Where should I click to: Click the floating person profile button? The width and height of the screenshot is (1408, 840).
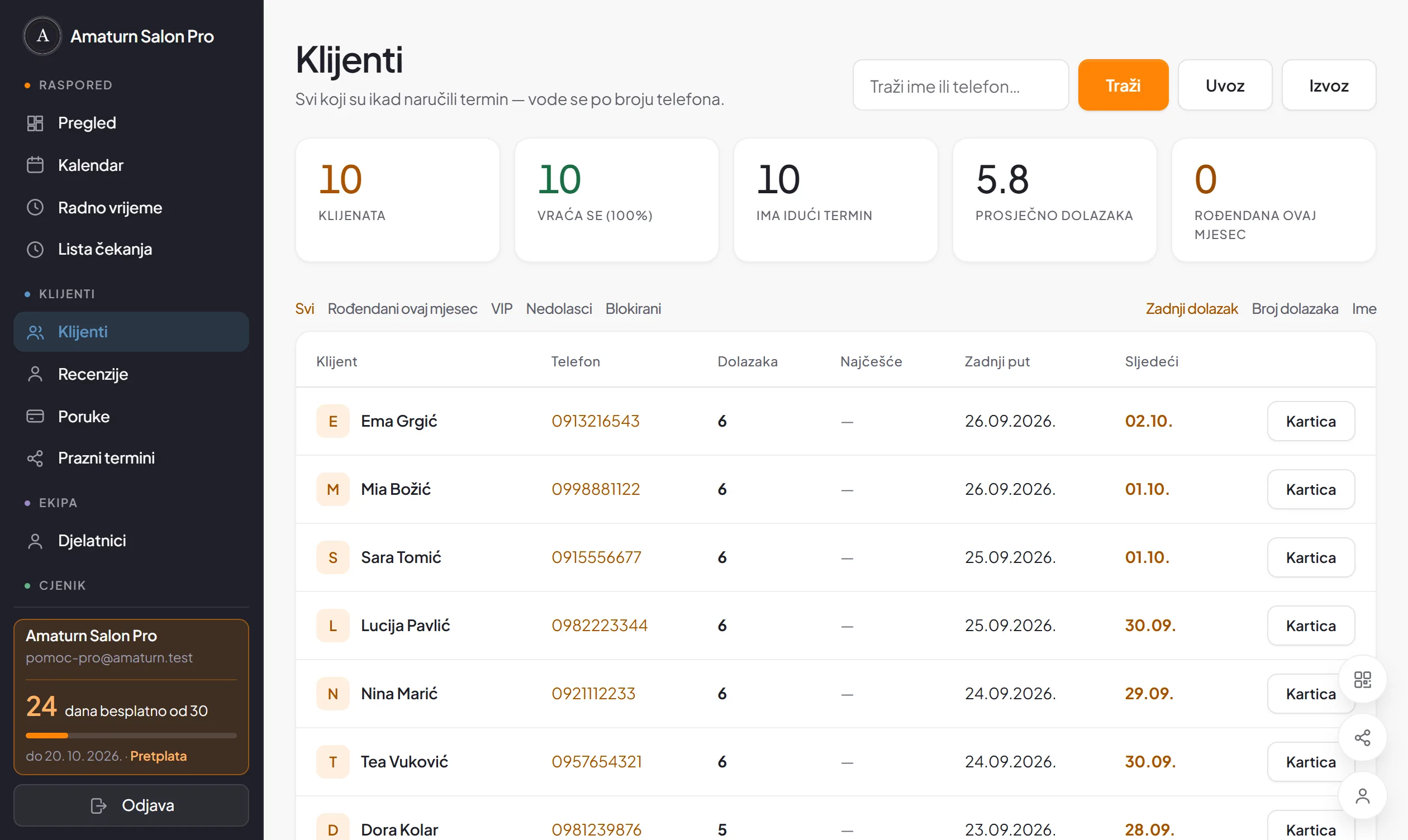coord(1362,796)
